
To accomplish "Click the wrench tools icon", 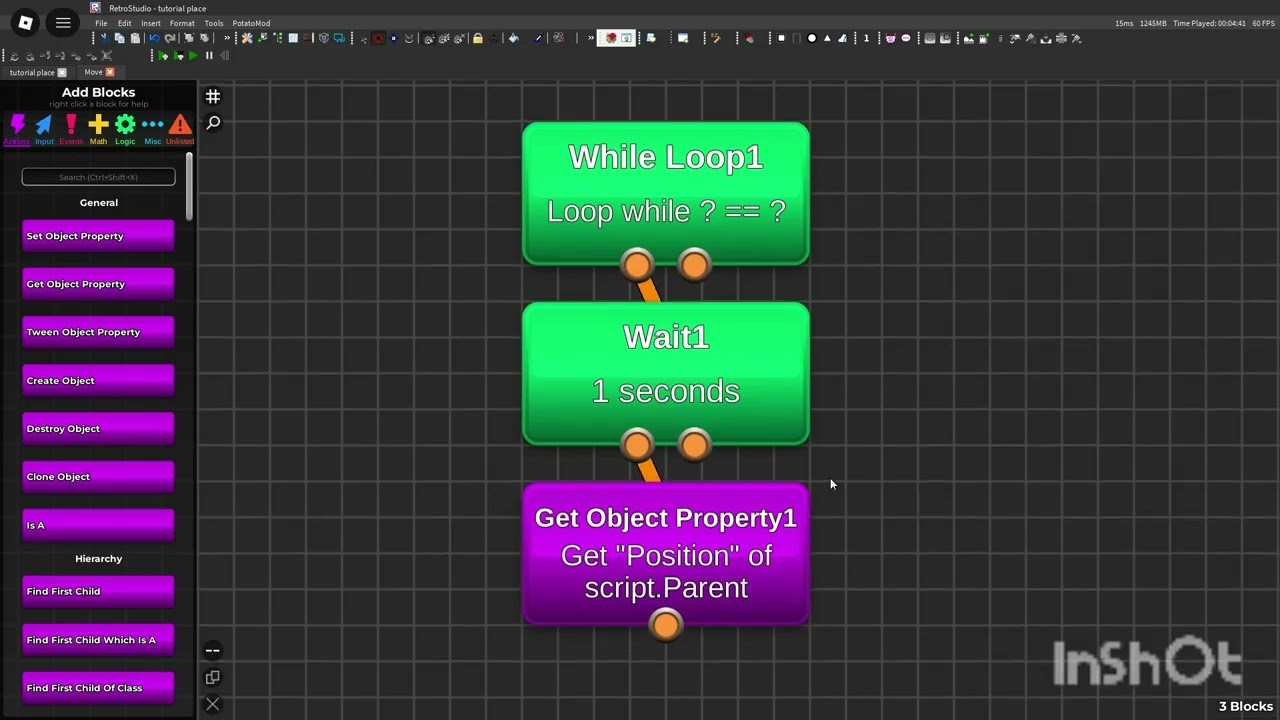I will coord(246,38).
